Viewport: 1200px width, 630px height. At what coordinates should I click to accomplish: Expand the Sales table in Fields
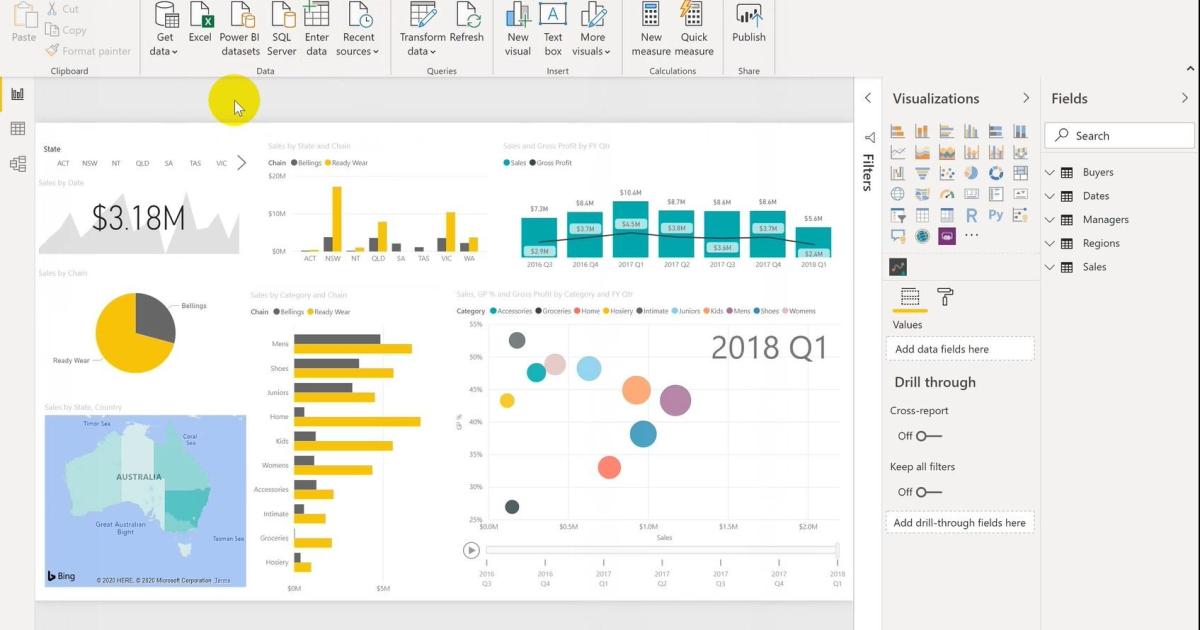pos(1050,267)
